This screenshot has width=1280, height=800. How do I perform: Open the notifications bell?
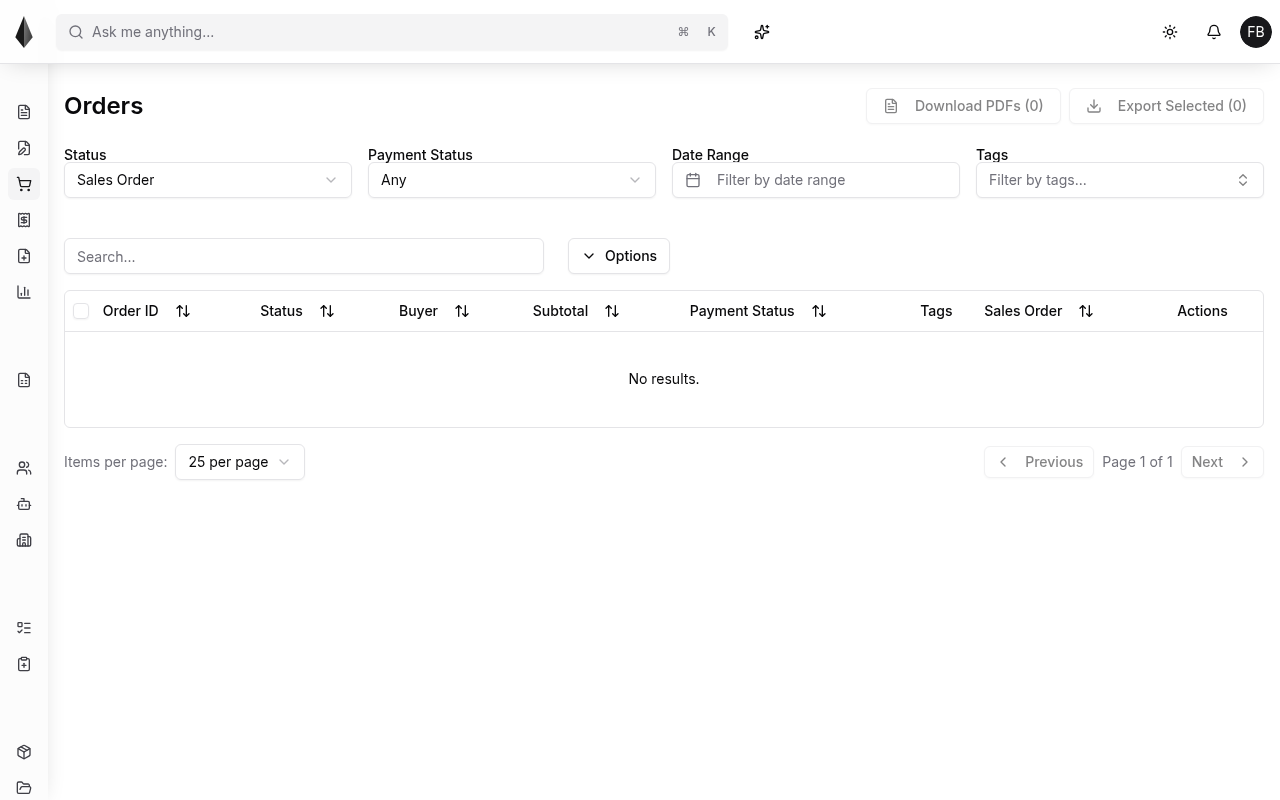pos(1214,32)
